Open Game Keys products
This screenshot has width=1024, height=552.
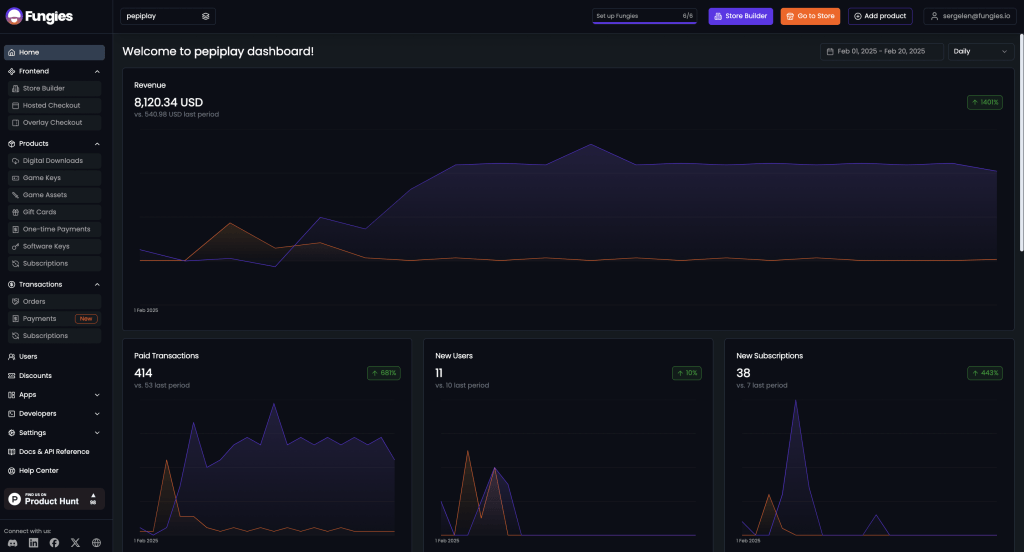coord(54,178)
